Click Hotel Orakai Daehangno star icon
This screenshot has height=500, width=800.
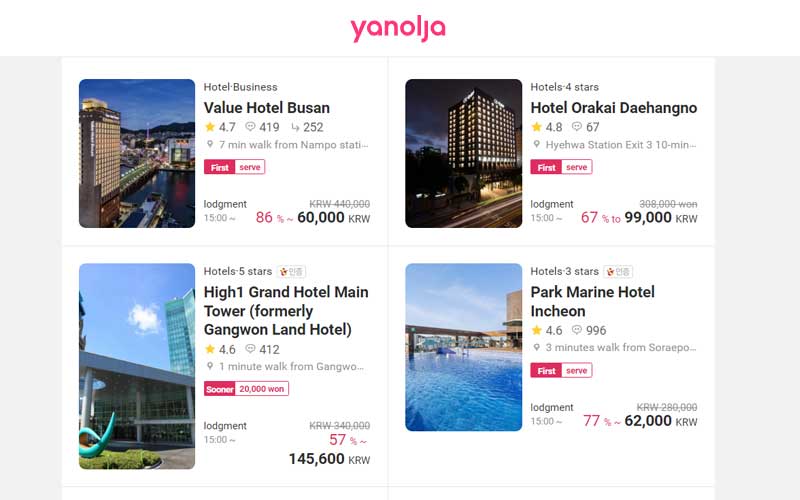(536, 127)
